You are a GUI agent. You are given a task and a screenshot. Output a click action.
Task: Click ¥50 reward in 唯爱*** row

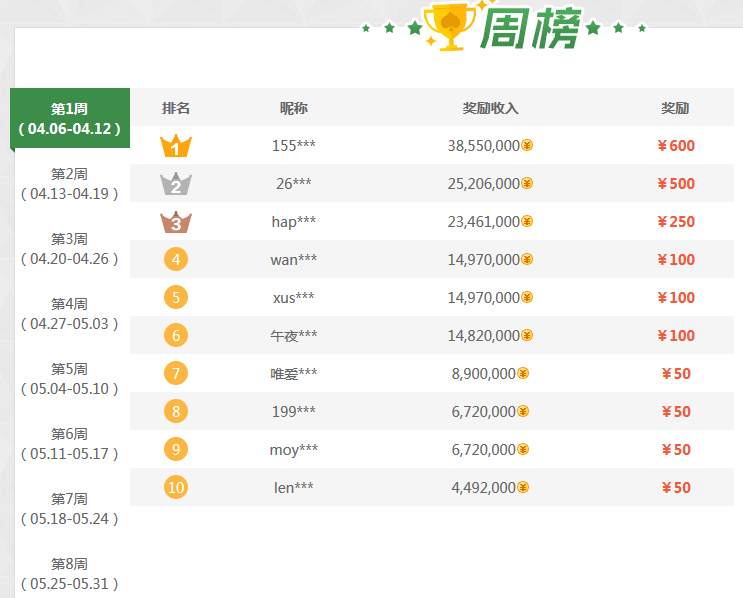[x=676, y=373]
